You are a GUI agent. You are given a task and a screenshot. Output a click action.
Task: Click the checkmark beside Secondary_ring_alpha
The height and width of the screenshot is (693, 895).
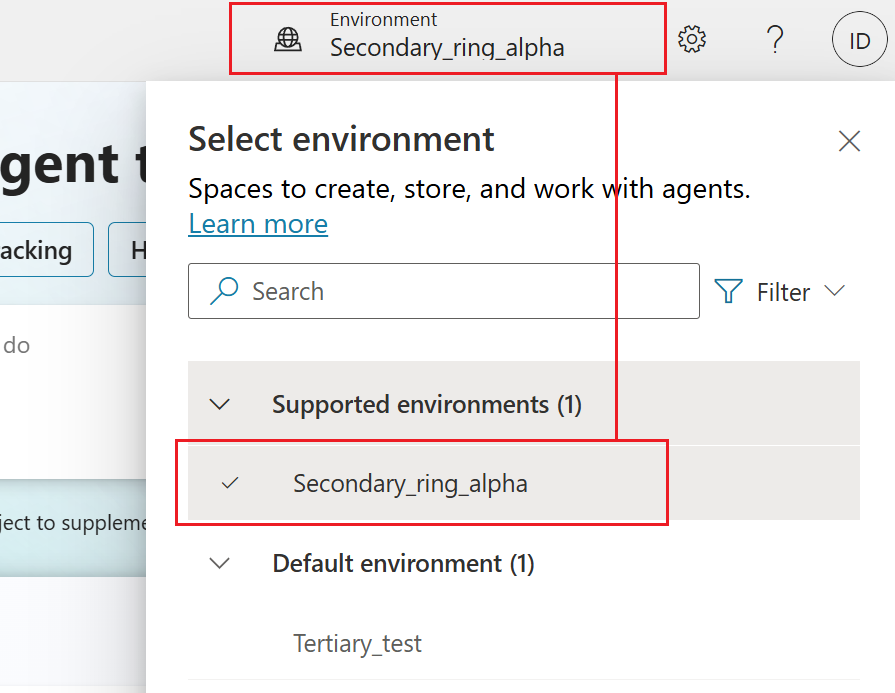pyautogui.click(x=230, y=484)
